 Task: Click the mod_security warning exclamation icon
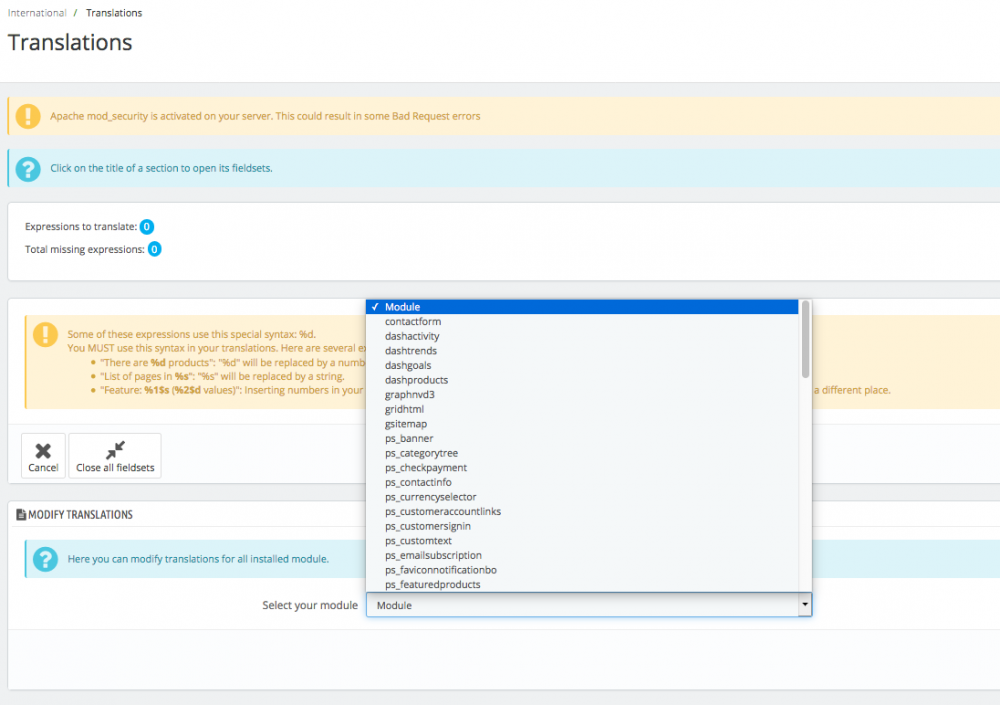tap(28, 116)
